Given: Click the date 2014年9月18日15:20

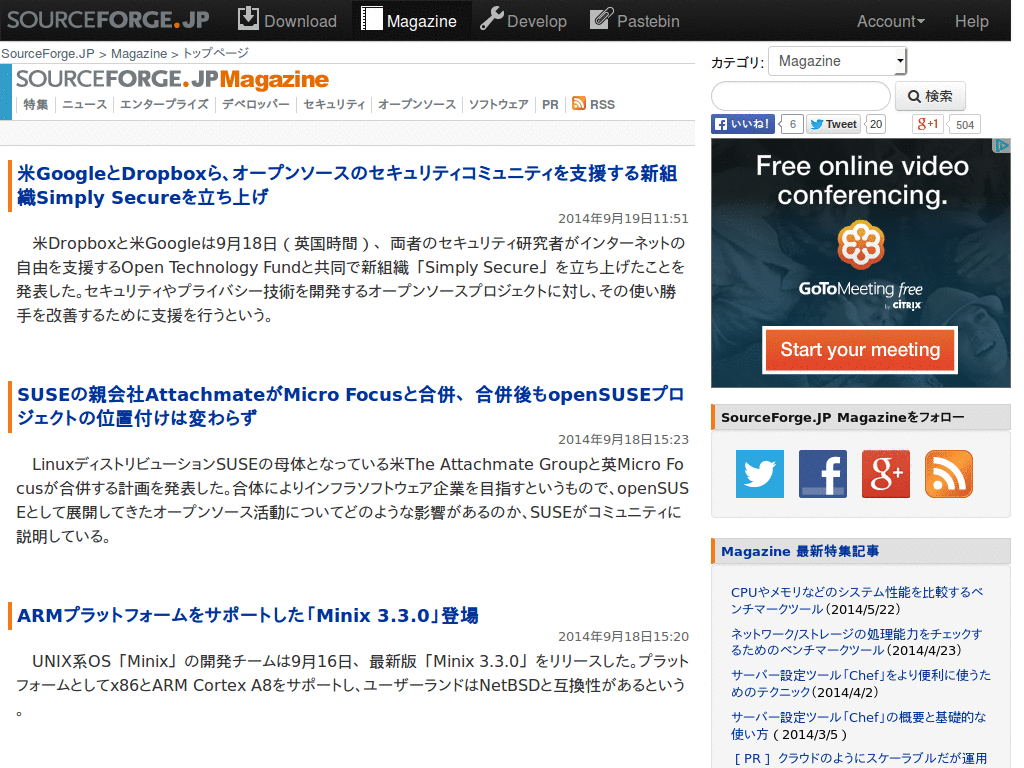Looking at the screenshot, I should (623, 636).
